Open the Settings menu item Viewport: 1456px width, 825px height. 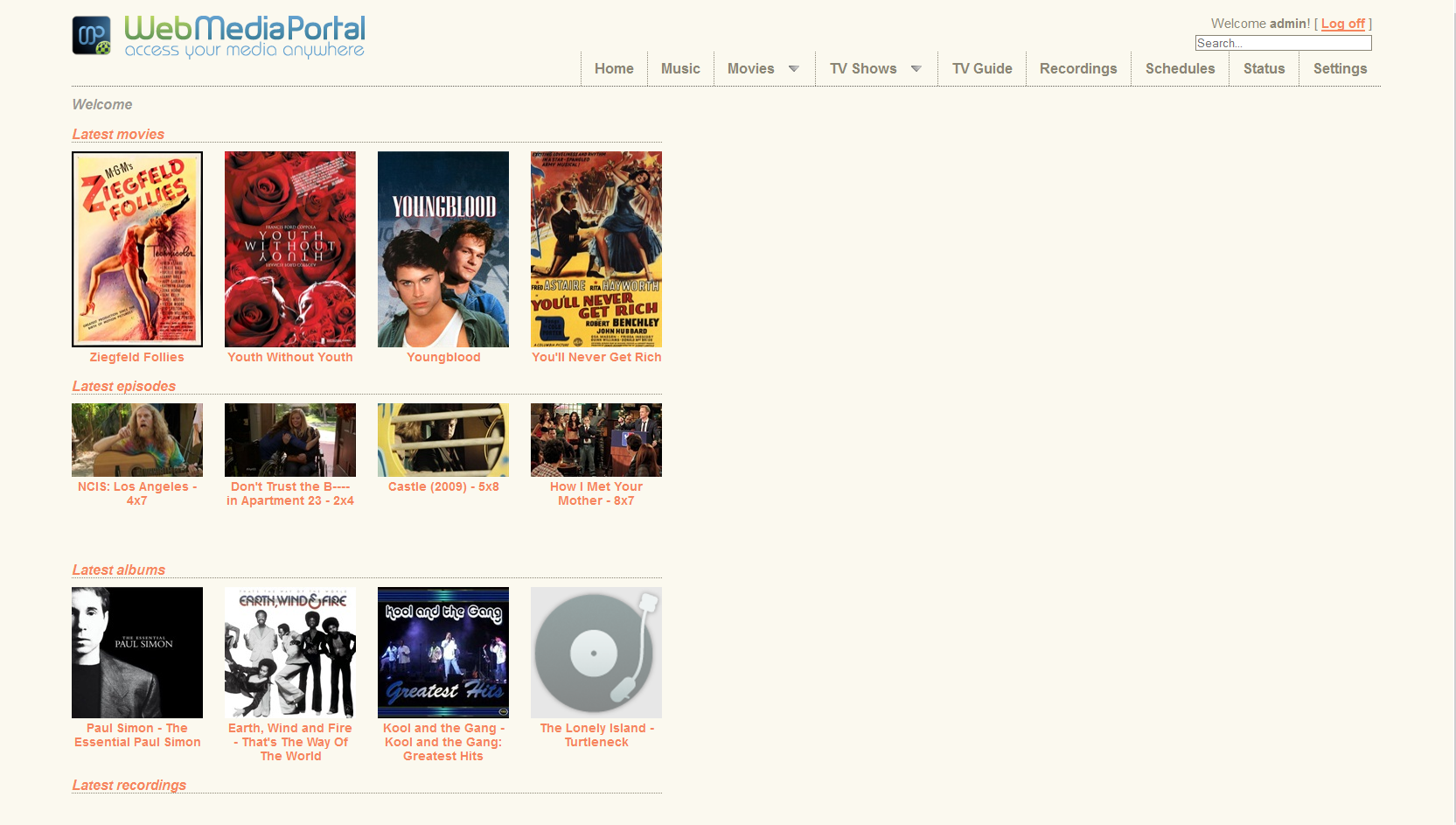coord(1340,68)
